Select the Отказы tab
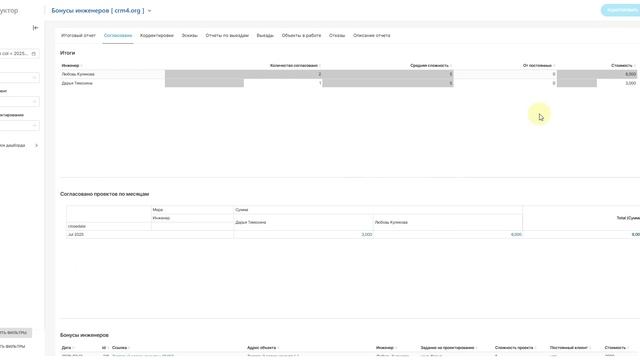 [x=337, y=36]
